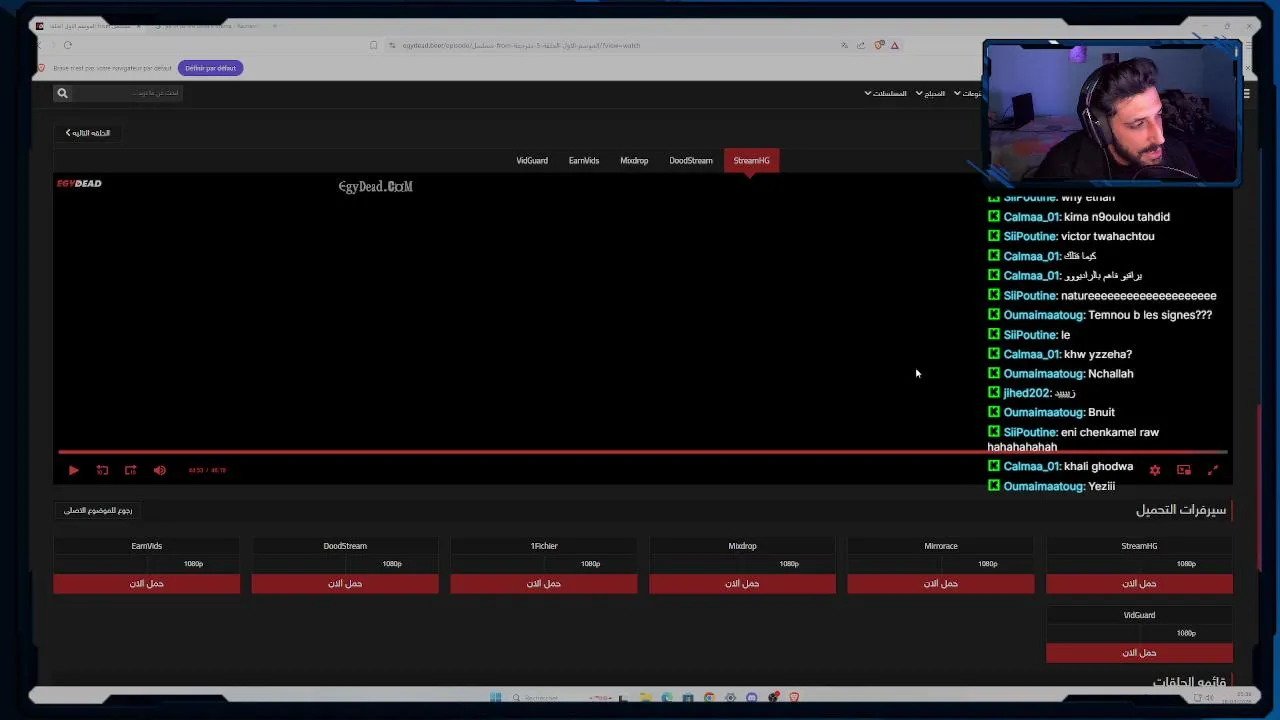This screenshot has height=720, width=1280.
Task: Share the page via share icon
Action: [x=861, y=45]
